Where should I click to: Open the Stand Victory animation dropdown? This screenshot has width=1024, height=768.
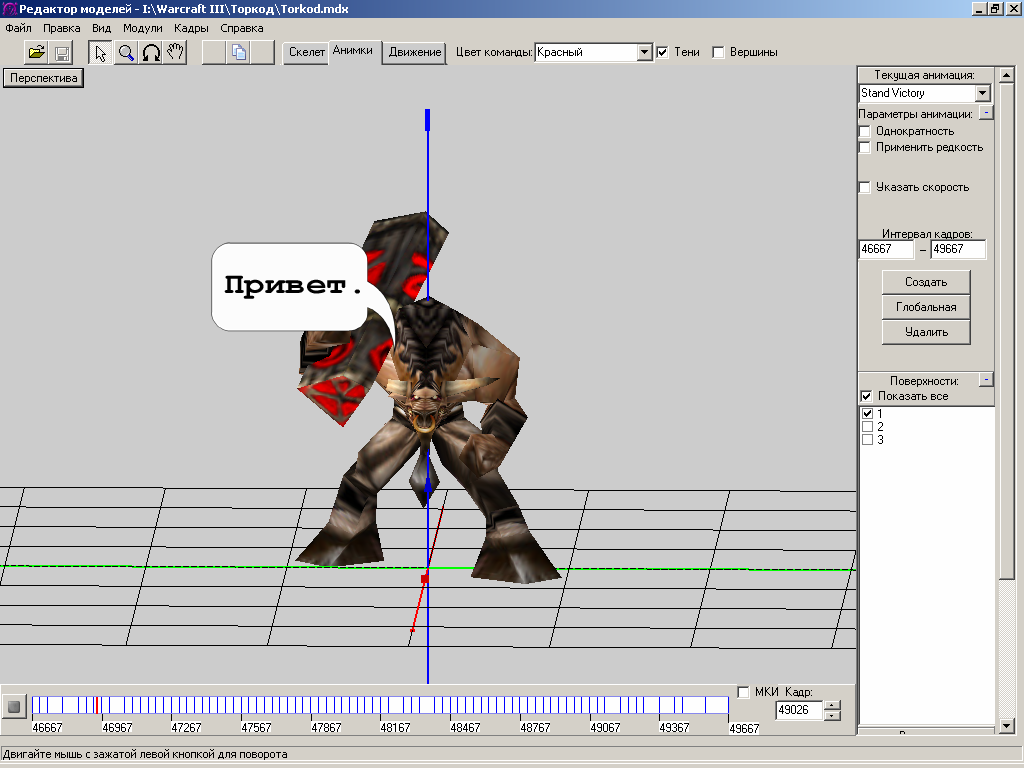point(982,93)
